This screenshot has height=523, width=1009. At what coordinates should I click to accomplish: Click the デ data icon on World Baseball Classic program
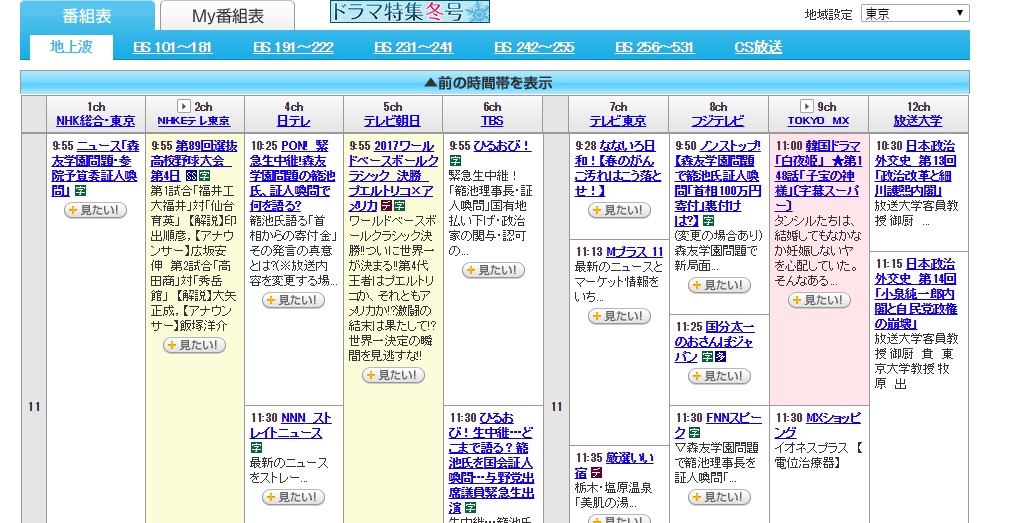(385, 205)
